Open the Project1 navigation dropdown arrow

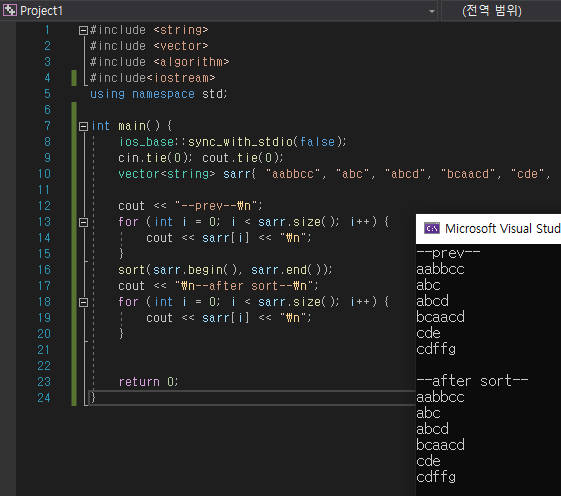coord(432,11)
